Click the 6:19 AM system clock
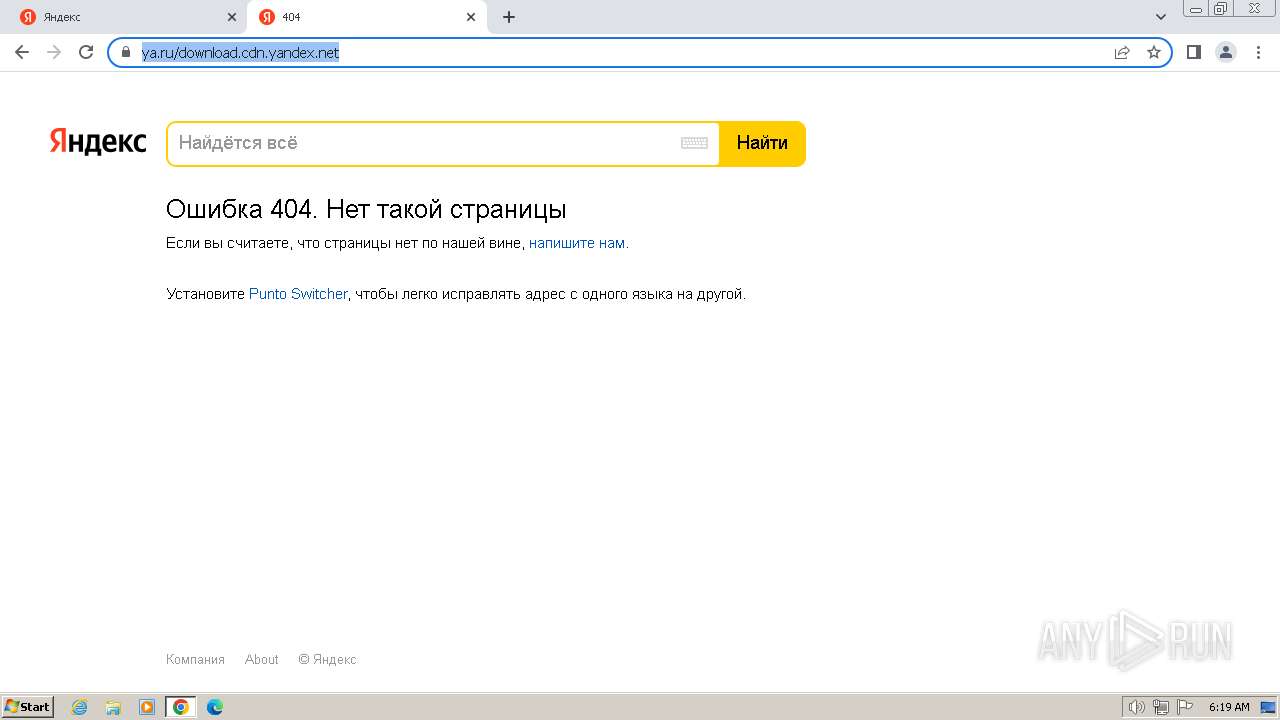Screen dimensions: 1280x720 coord(1229,707)
